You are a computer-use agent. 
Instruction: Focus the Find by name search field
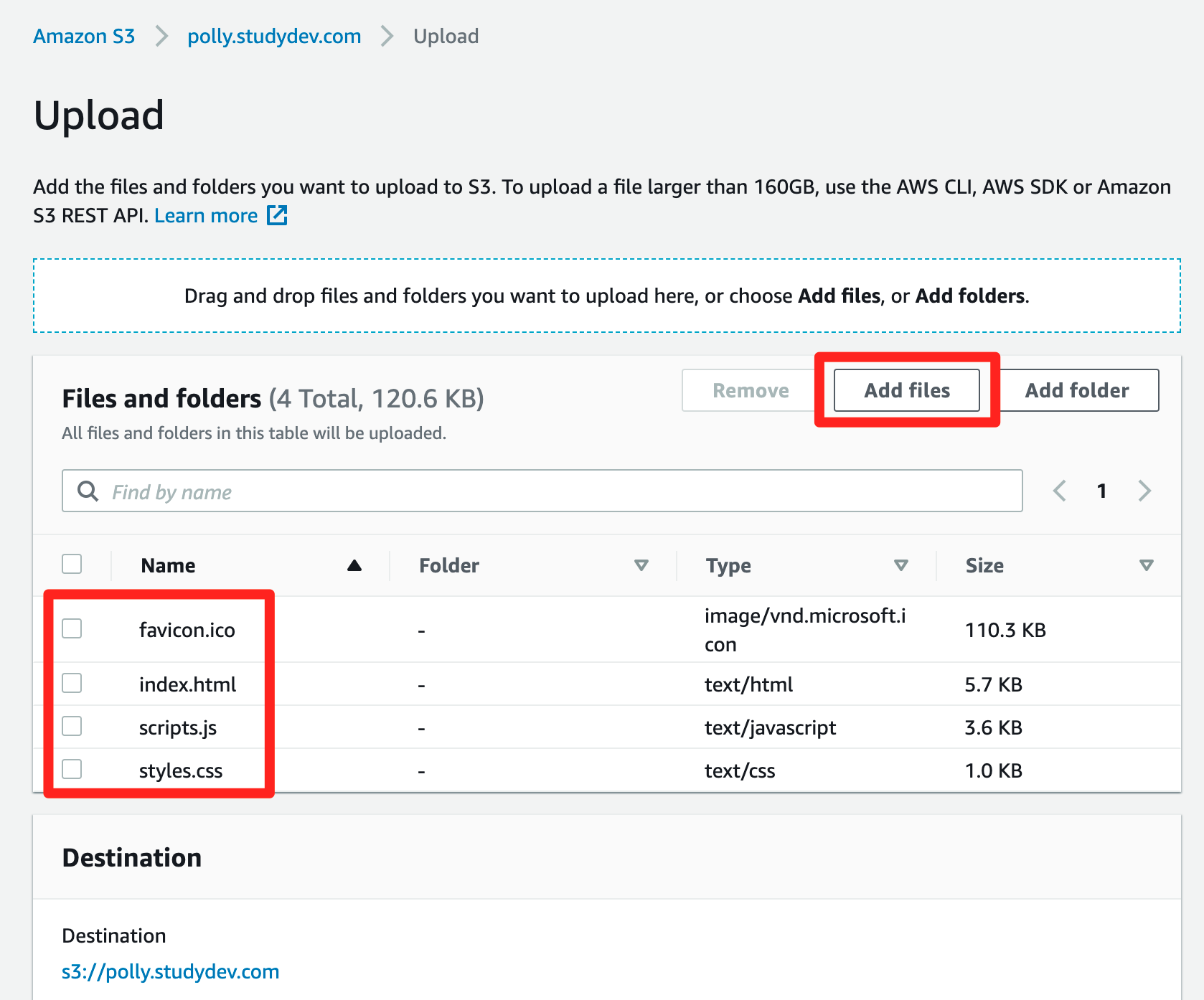coord(542,491)
